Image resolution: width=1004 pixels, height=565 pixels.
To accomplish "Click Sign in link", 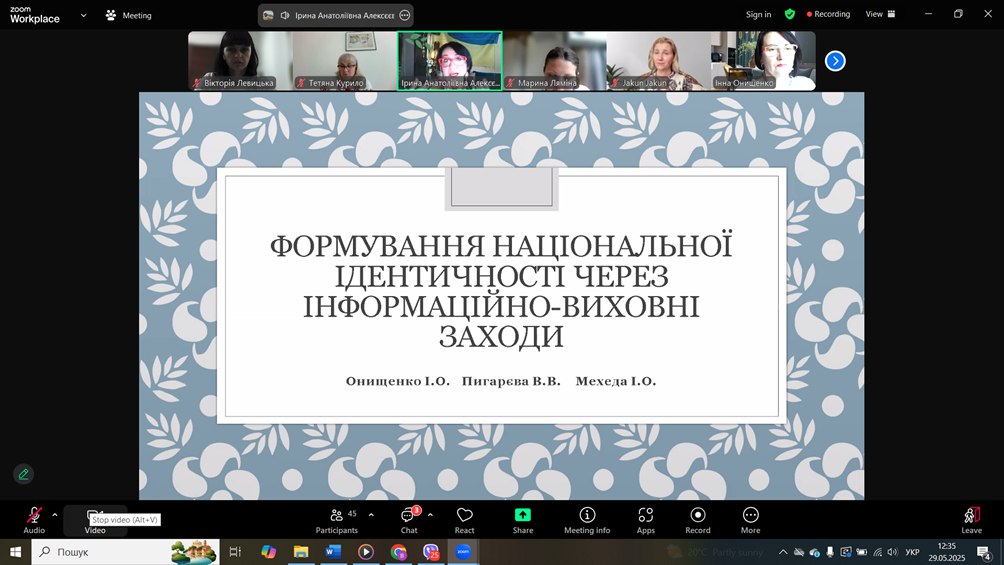I will [758, 14].
